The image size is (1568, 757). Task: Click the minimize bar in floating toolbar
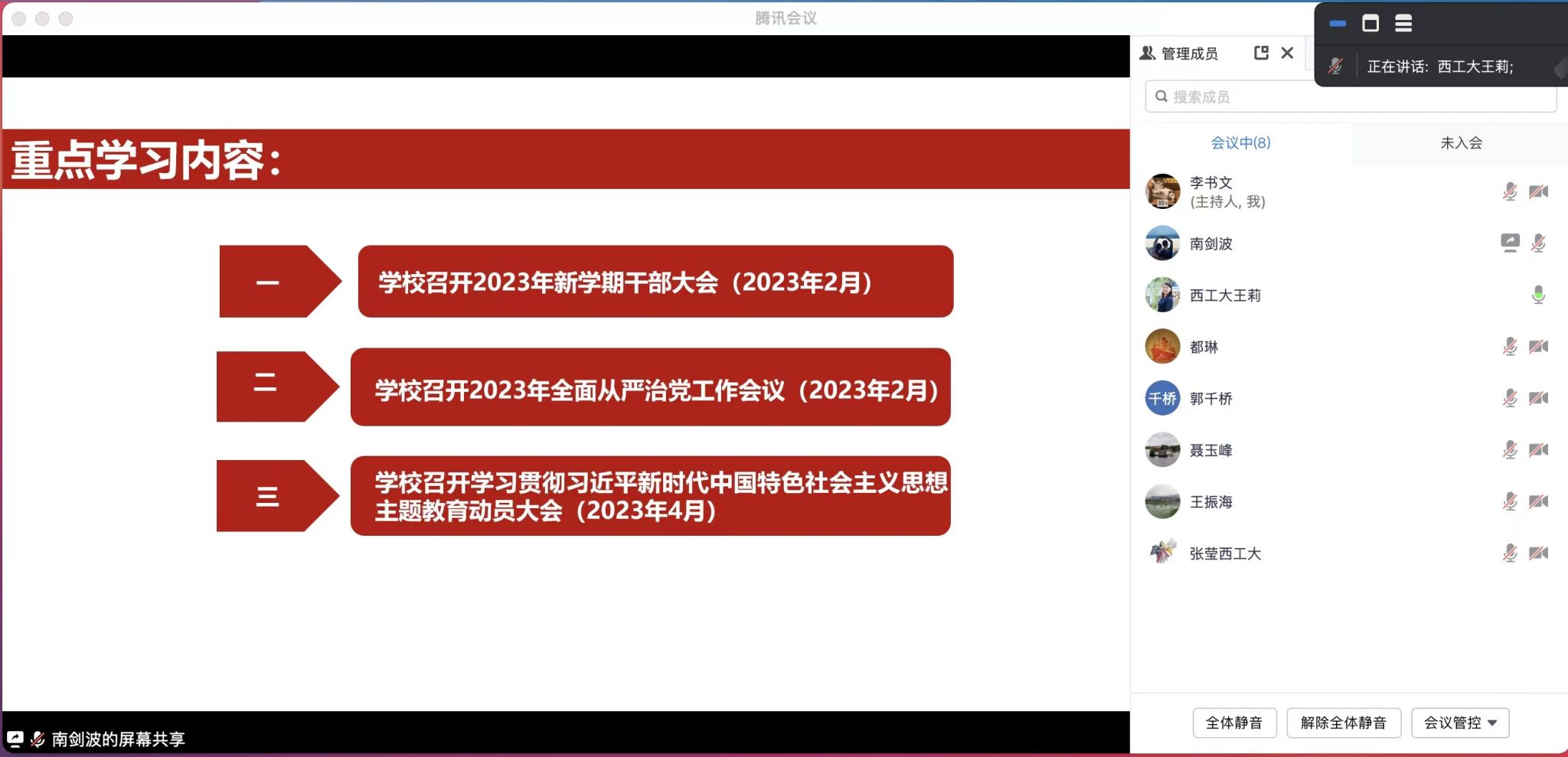click(x=1338, y=24)
